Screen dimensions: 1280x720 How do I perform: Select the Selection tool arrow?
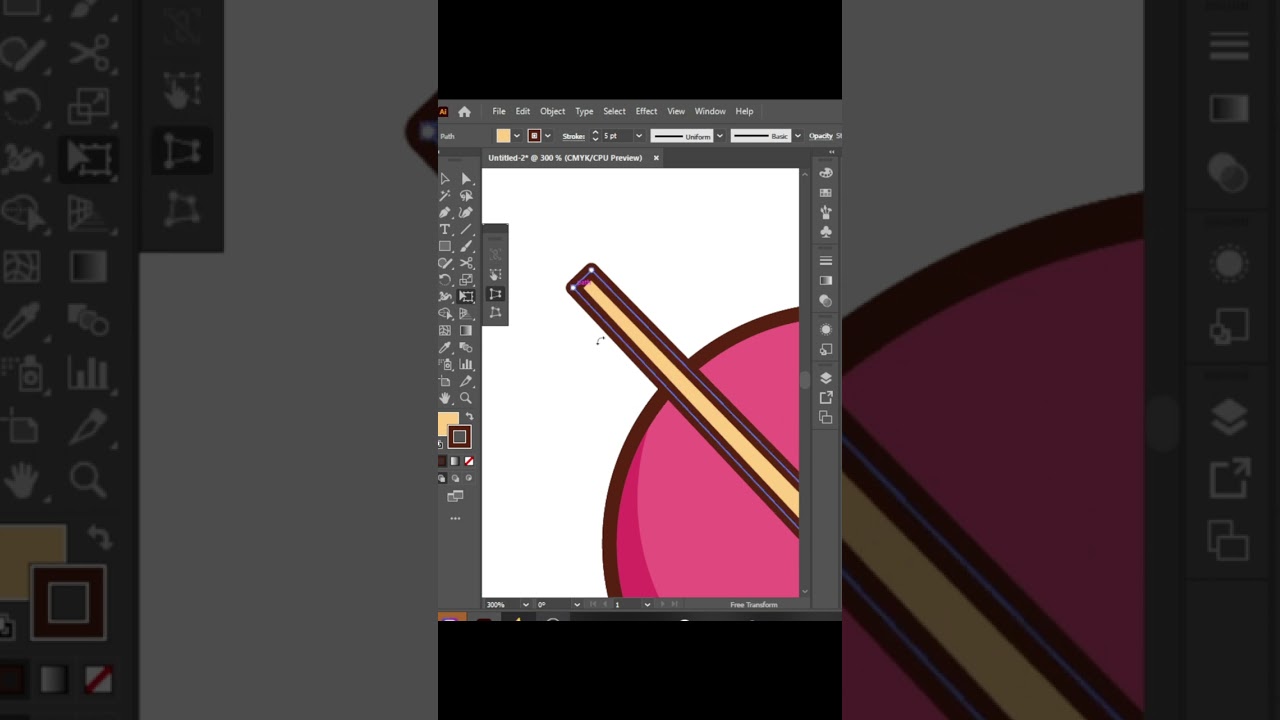pyautogui.click(x=445, y=179)
